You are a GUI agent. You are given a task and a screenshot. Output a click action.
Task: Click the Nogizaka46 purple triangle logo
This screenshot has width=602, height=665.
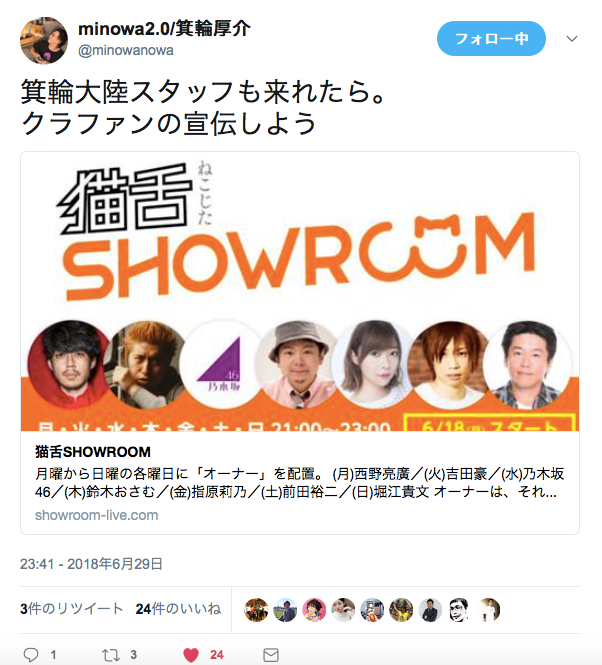(220, 363)
